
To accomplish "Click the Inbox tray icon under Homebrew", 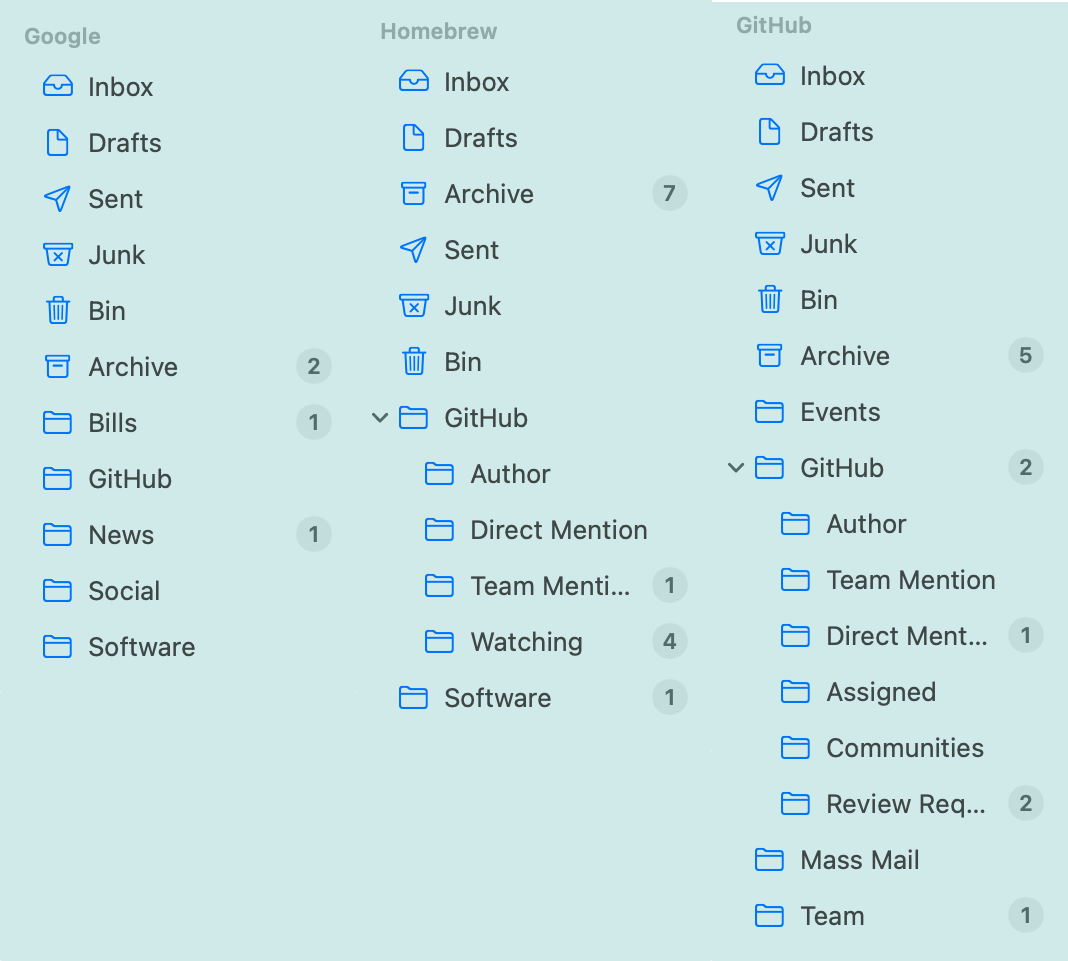I will click(x=413, y=81).
